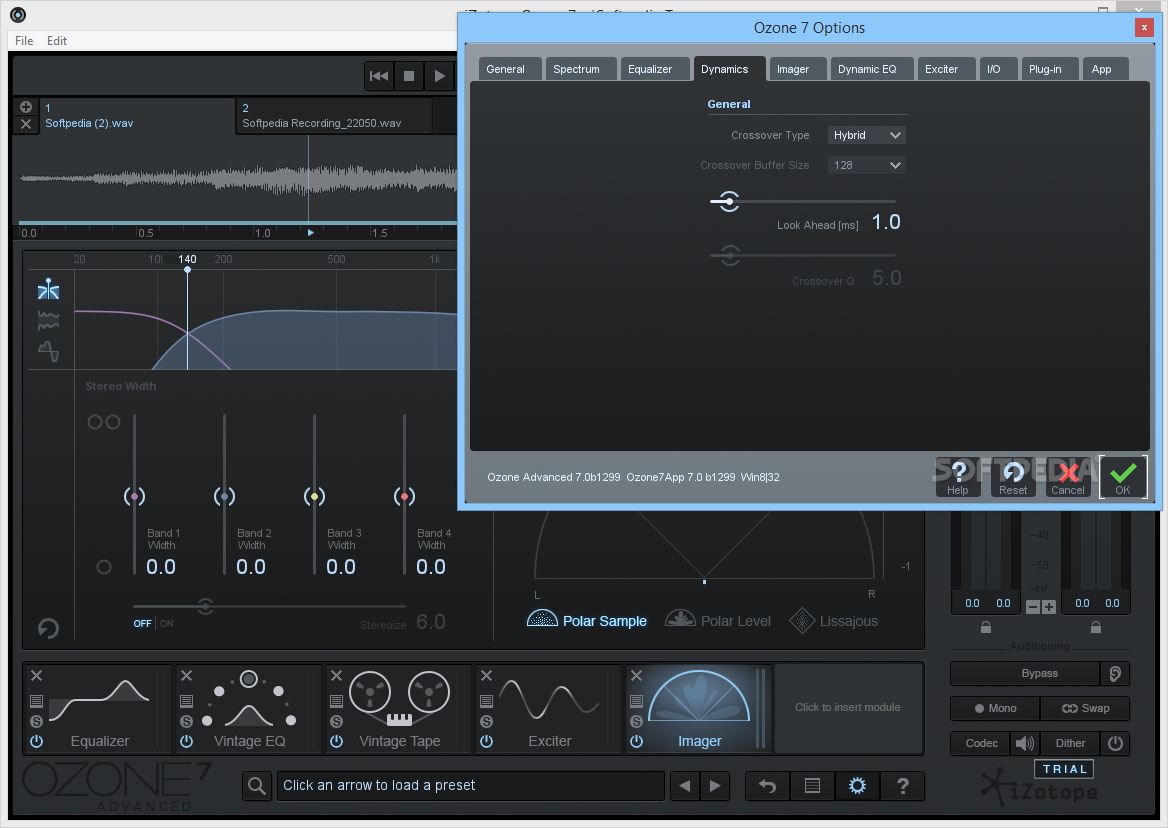Open options with the gear icon
Viewport: 1168px width, 828px height.
click(x=857, y=786)
